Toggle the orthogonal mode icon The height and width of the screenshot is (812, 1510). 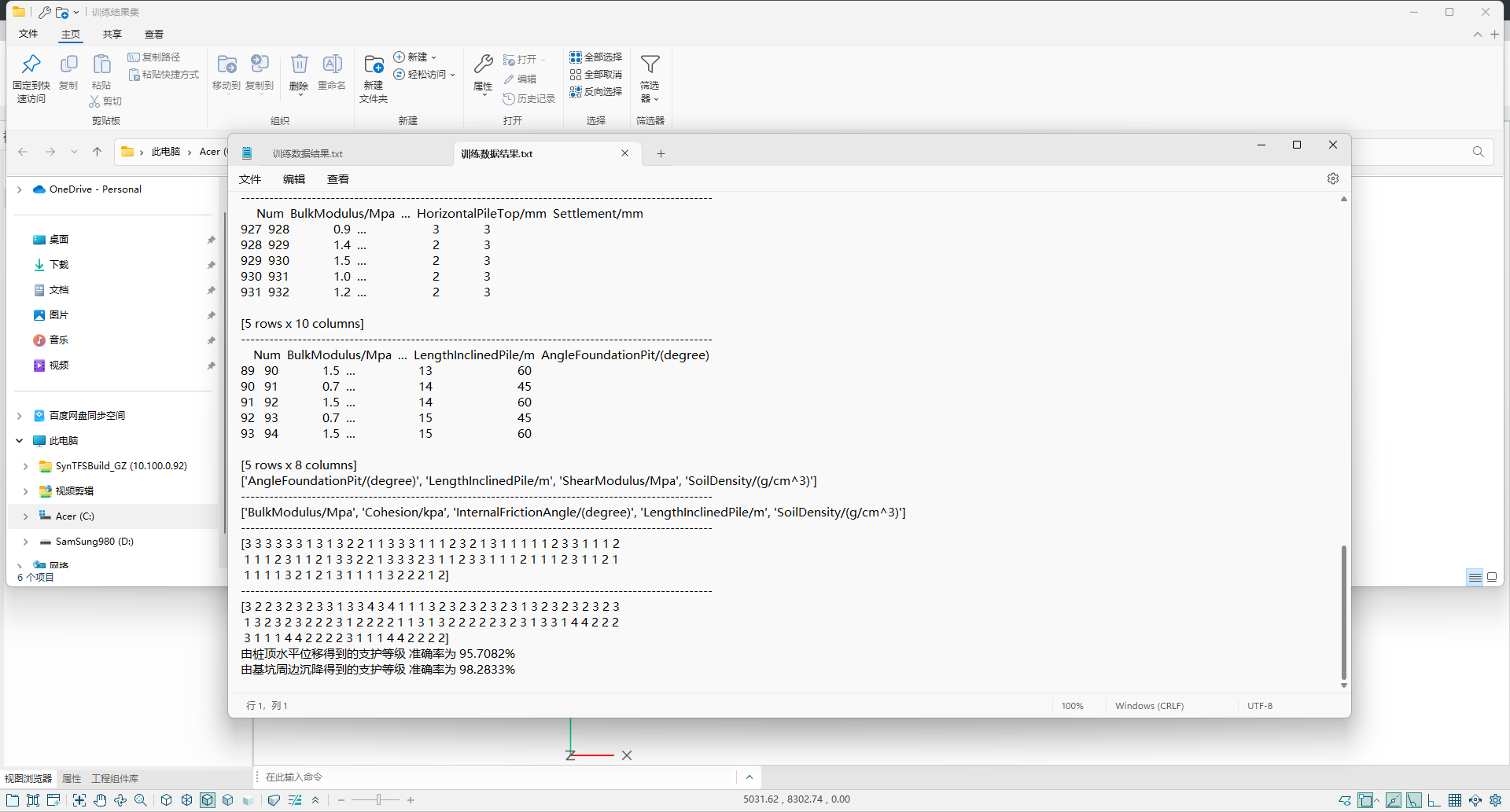coord(1434,800)
